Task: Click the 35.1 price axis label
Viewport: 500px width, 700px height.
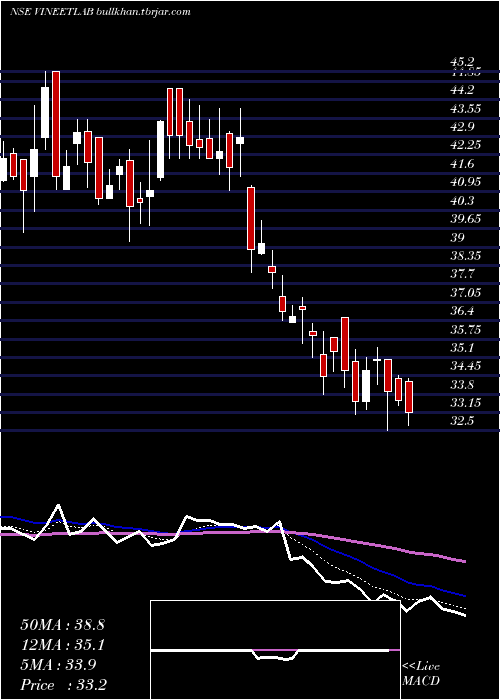Action: point(463,348)
